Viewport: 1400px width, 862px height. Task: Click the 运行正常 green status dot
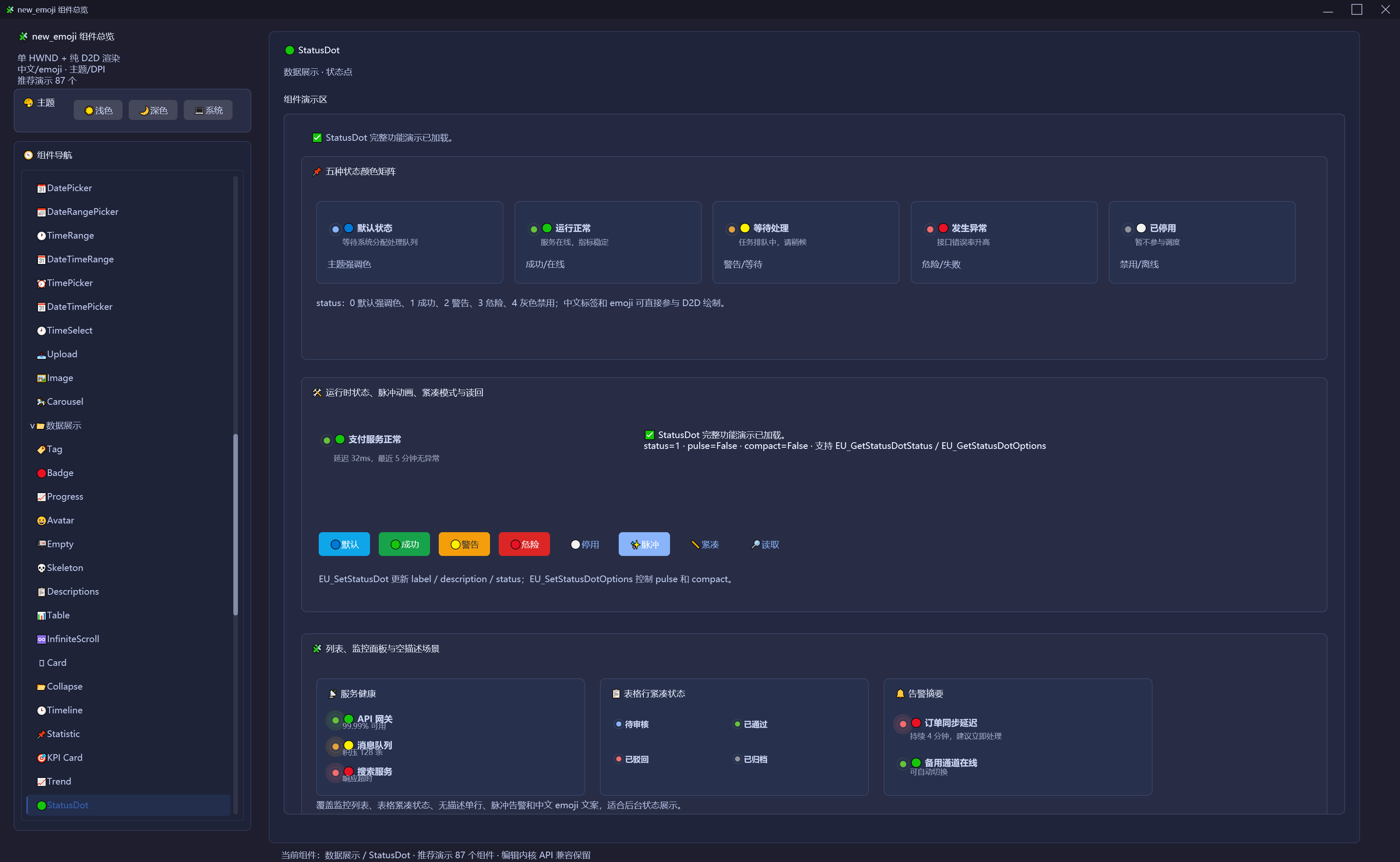click(547, 228)
